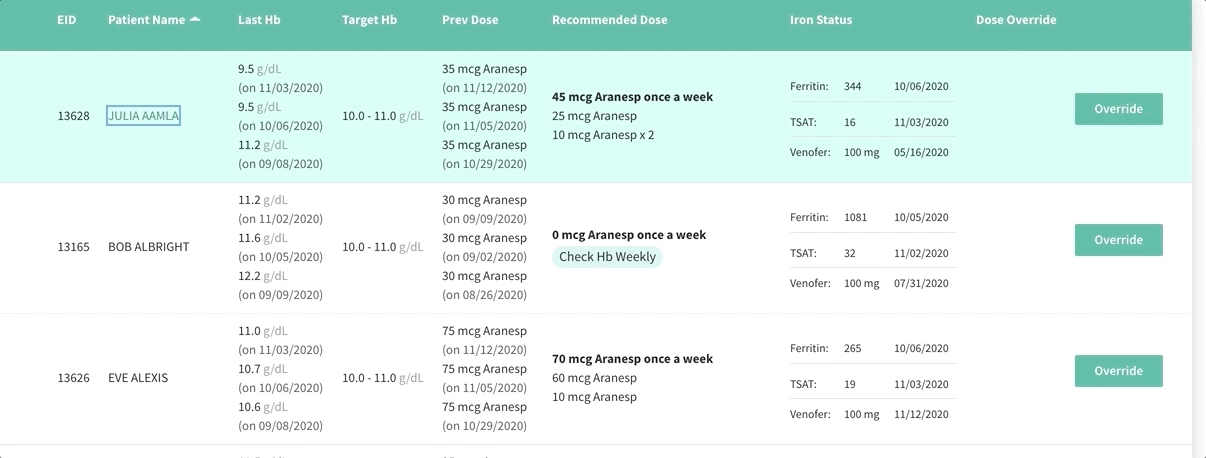Image resolution: width=1206 pixels, height=458 pixels.
Task: Click 45 mcg Aranesp once a week recommendation
Action: coord(632,97)
